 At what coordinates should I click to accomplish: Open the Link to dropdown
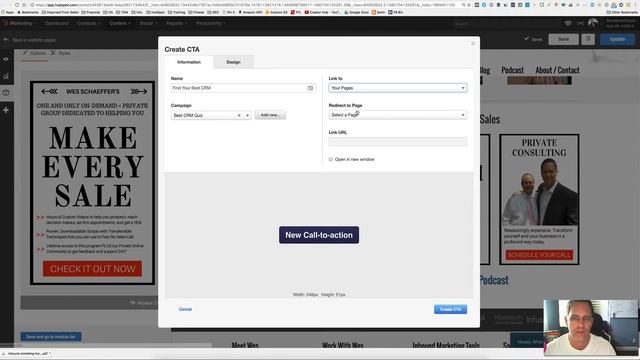(398, 88)
